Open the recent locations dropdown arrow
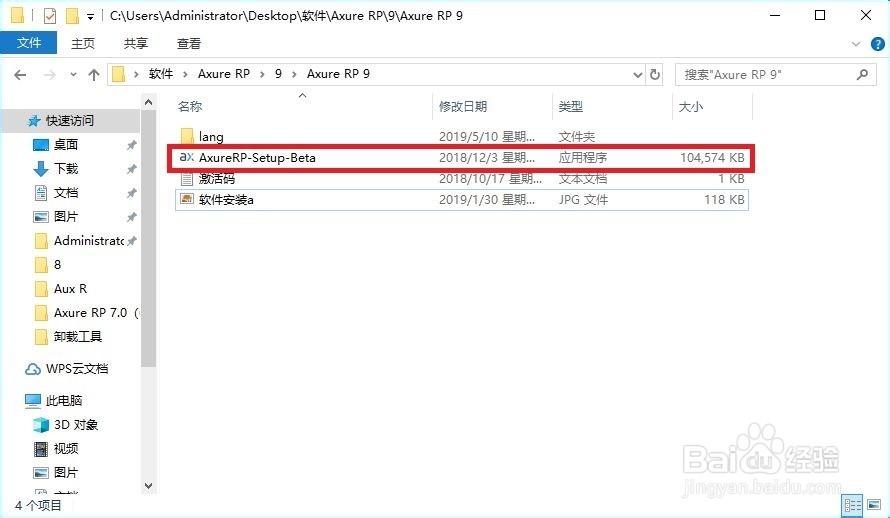 [x=73, y=74]
